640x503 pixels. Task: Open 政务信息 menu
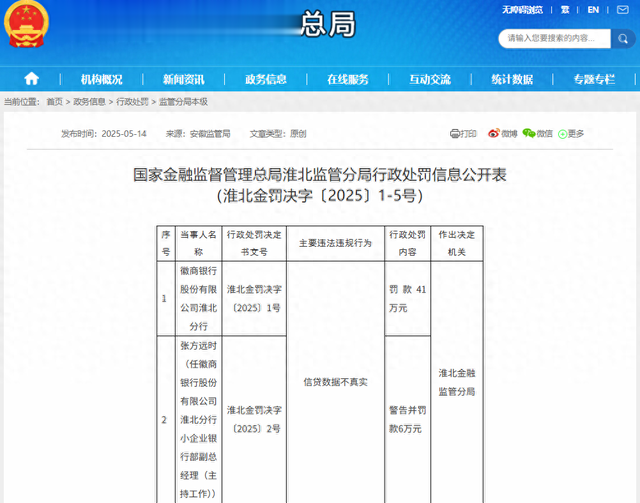[266, 79]
